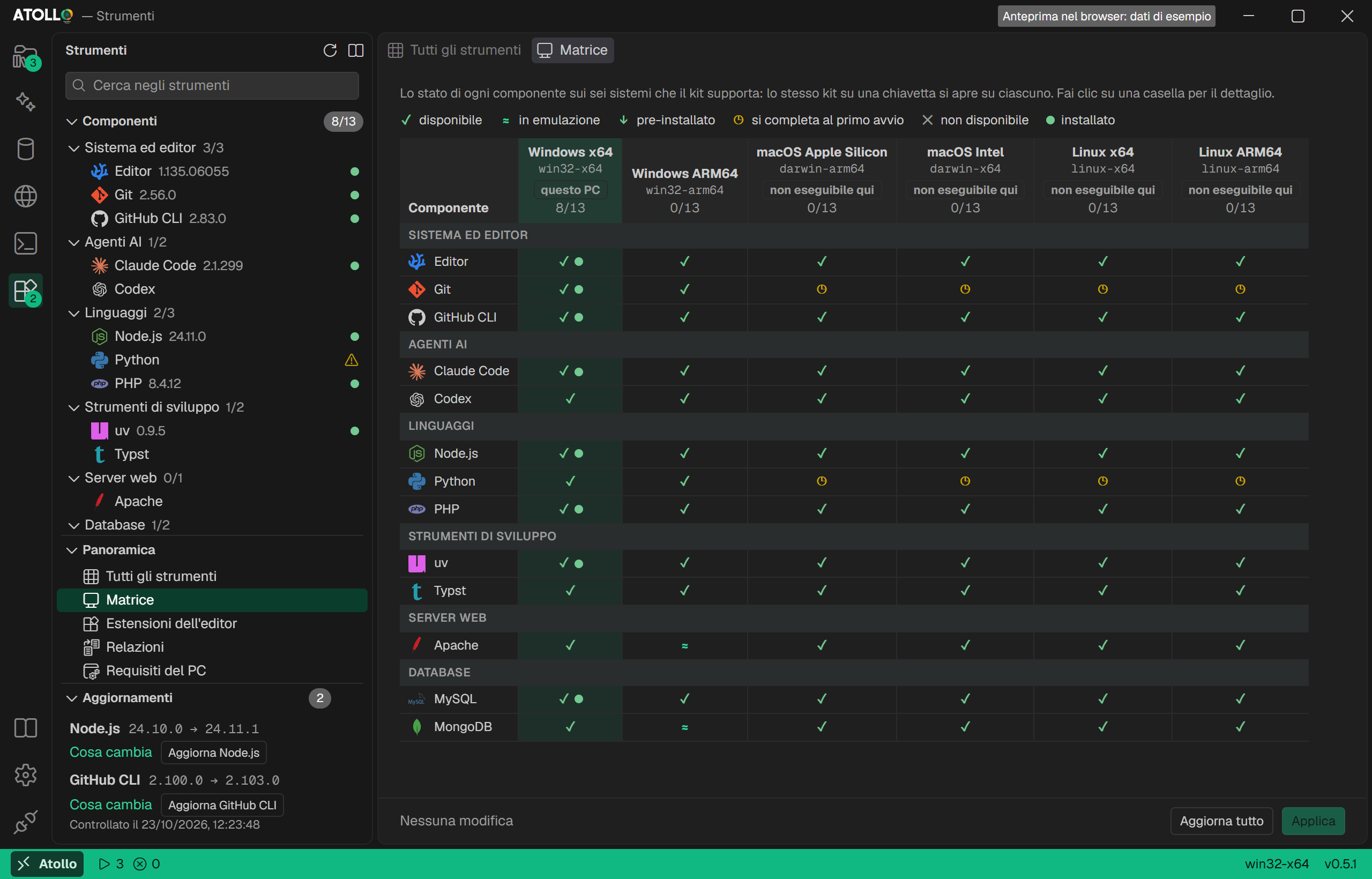
Task: Open the Cosa cambia link for GitHub CLI
Action: click(x=111, y=804)
